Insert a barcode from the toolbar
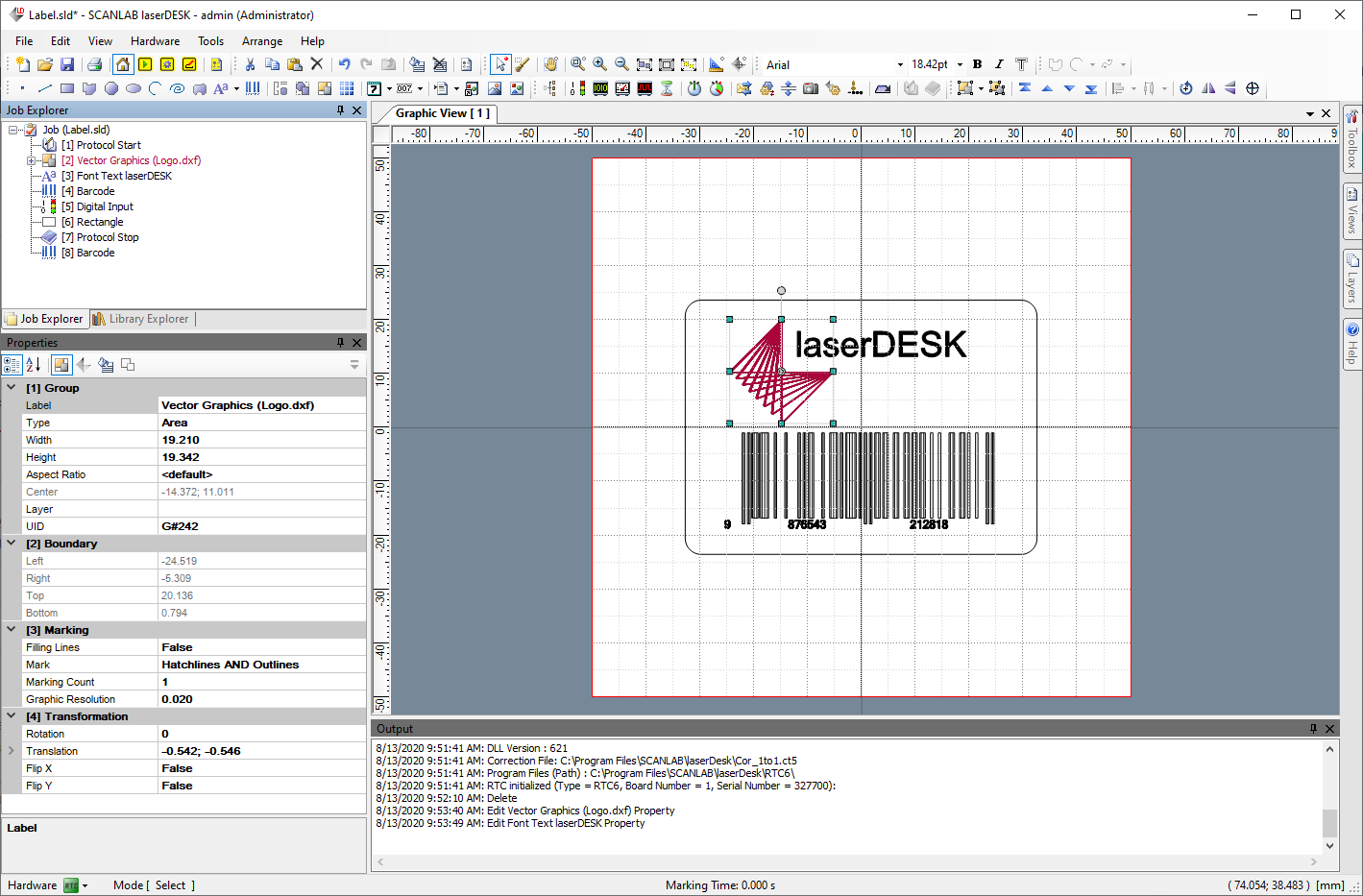 coord(253,88)
